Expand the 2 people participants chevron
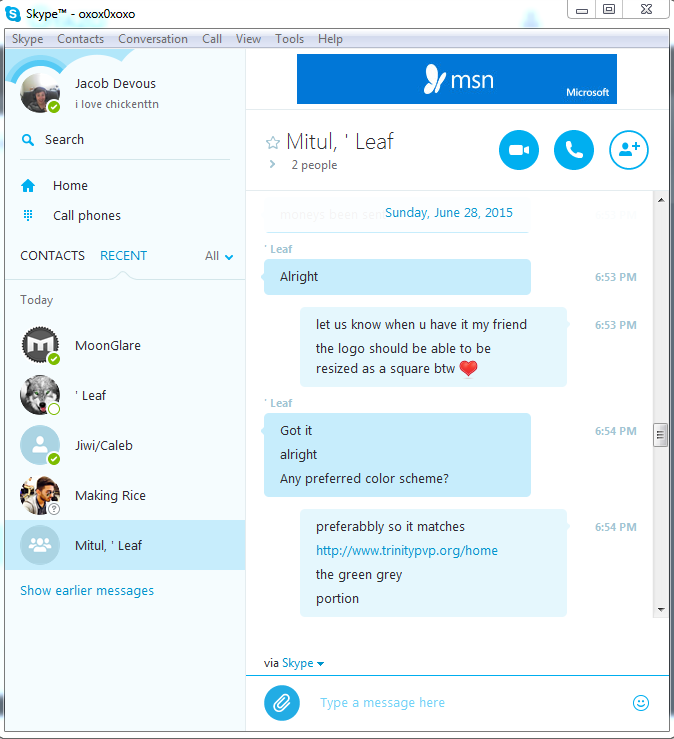Screen dimensions: 674x739 [272, 164]
